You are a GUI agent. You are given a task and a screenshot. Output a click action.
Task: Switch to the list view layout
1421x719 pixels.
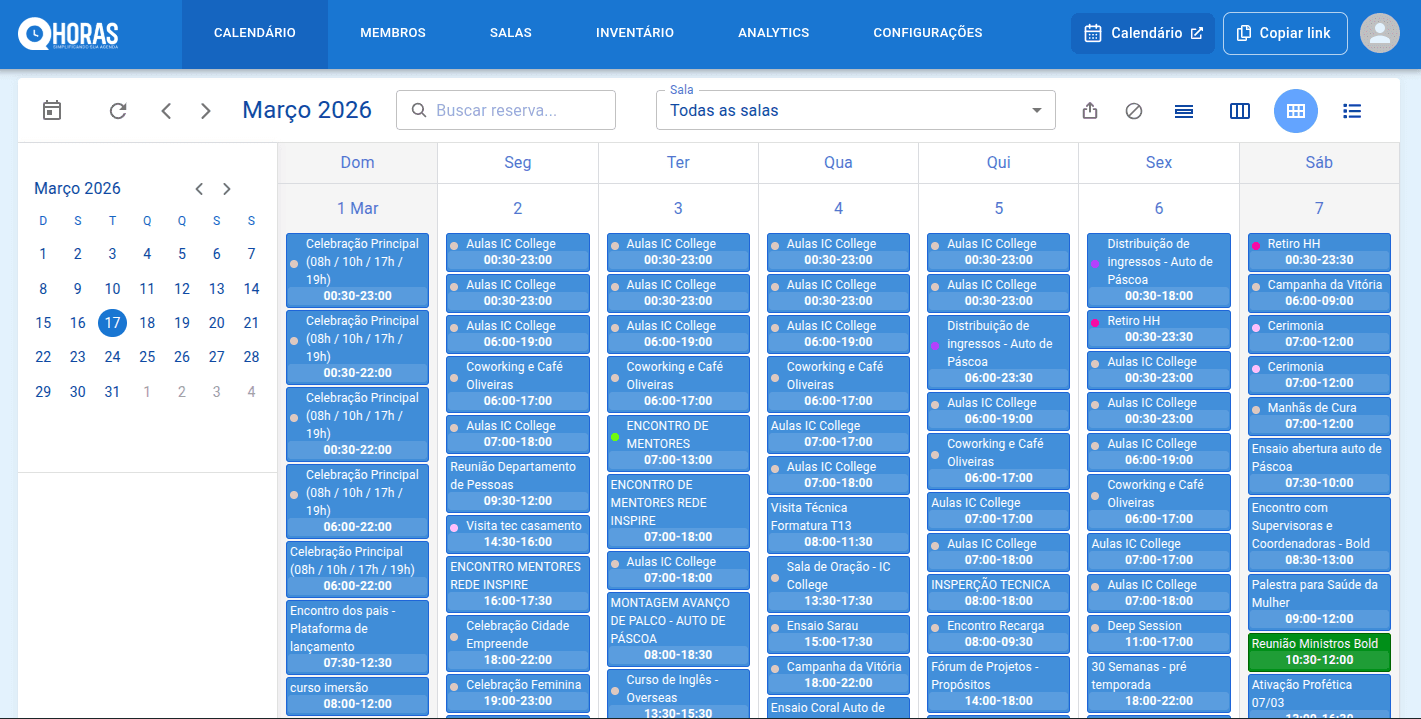tap(1352, 111)
